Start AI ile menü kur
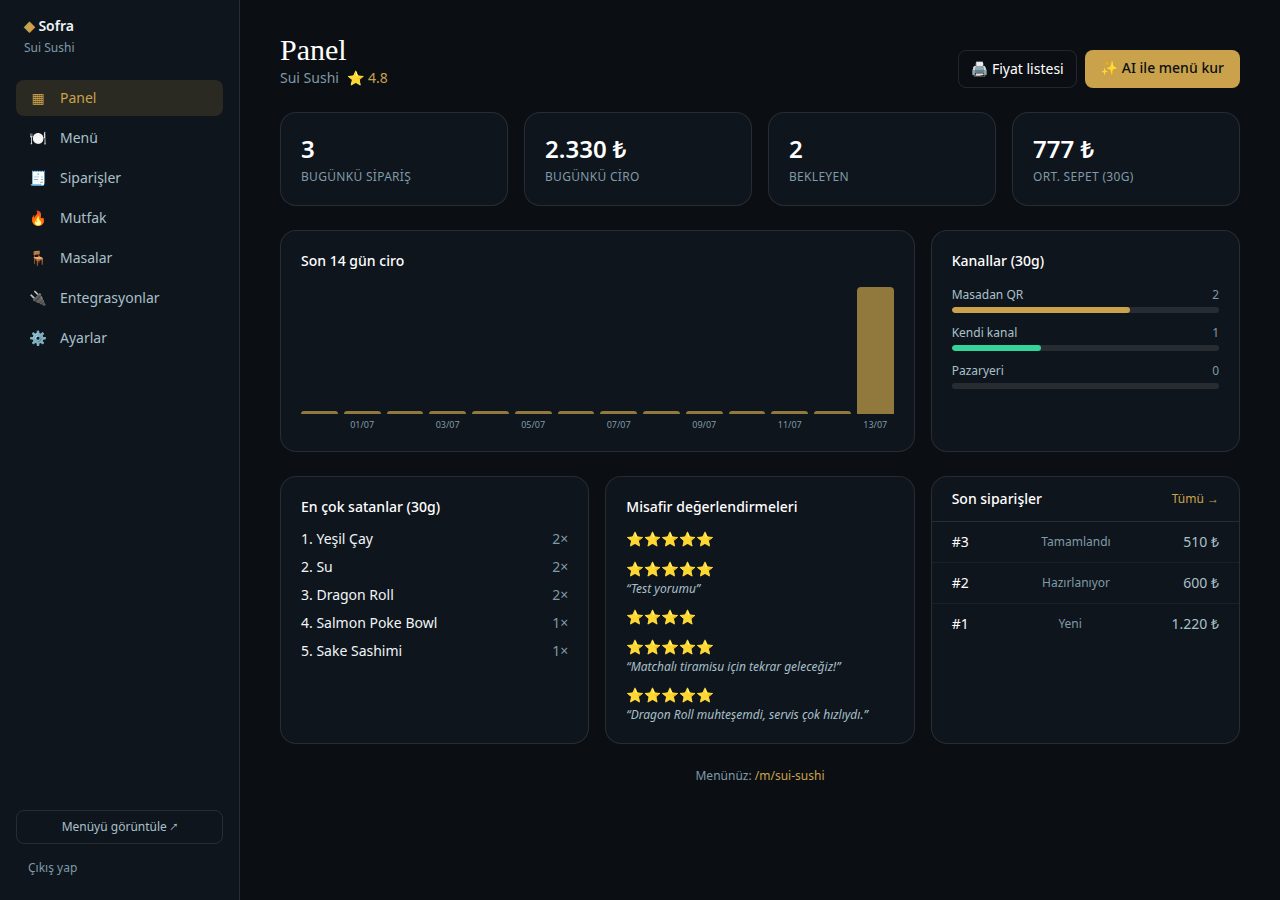The height and width of the screenshot is (900, 1280). click(1162, 69)
